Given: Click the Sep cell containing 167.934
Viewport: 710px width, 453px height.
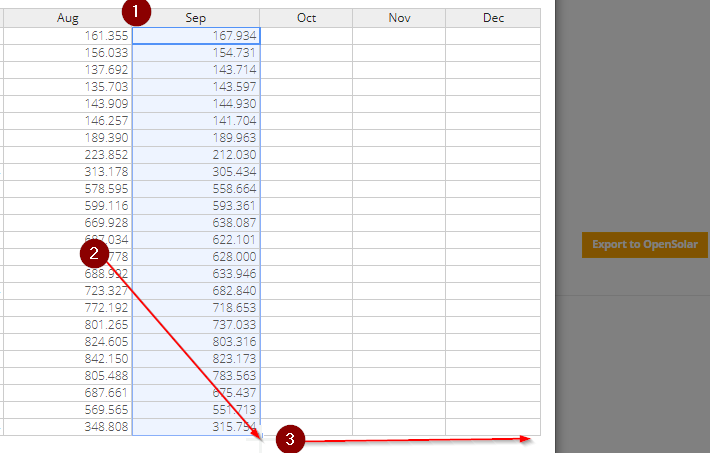Looking at the screenshot, I should coord(196,36).
